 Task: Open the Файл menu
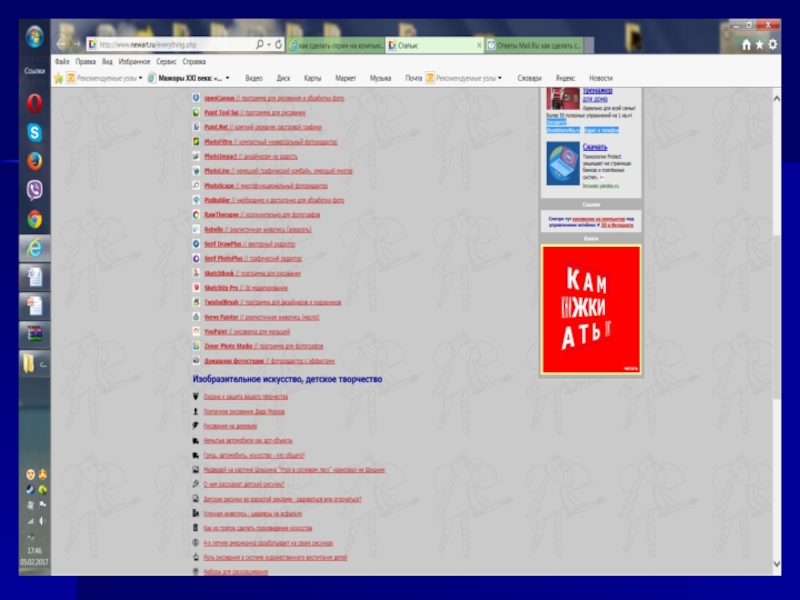(x=62, y=62)
